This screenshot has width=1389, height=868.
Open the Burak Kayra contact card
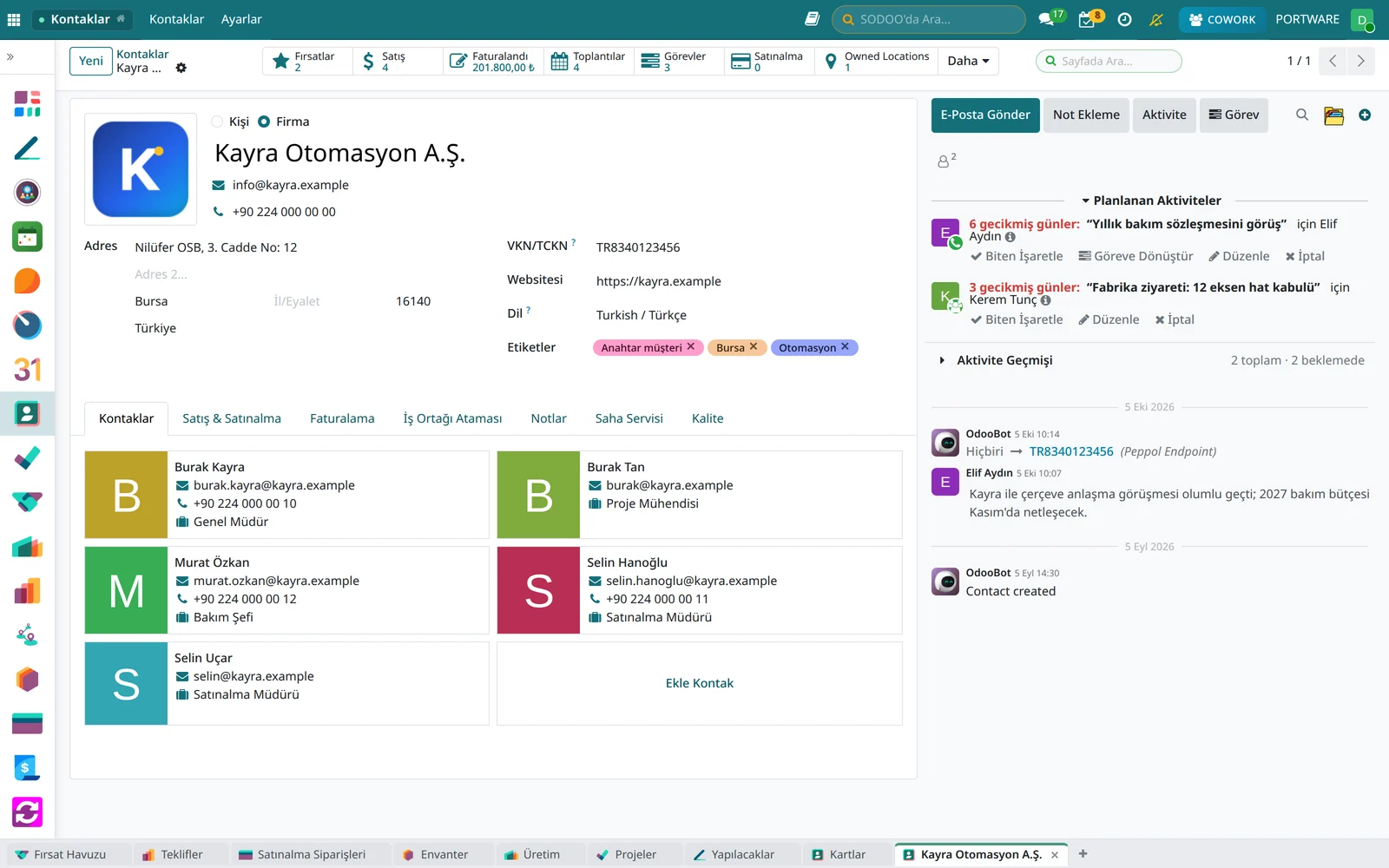coord(286,495)
